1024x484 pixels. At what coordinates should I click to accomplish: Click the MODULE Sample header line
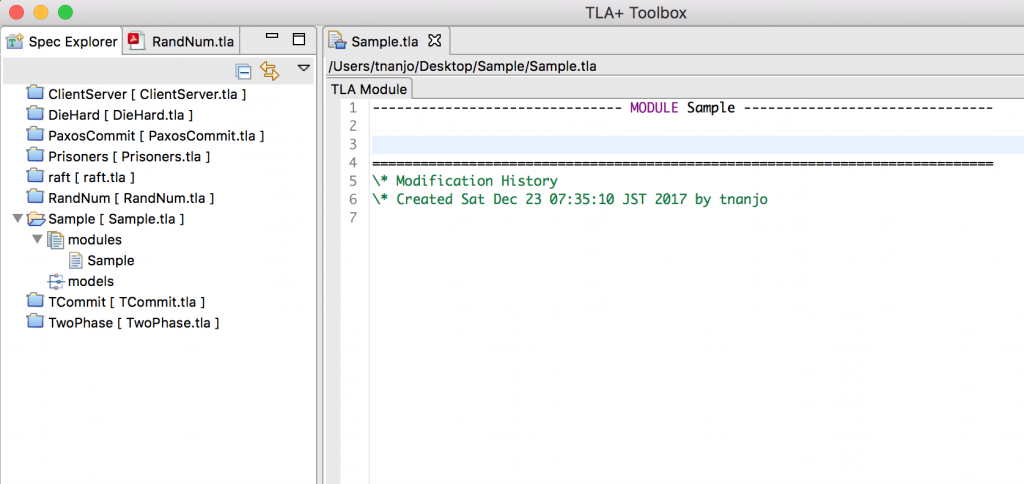(x=682, y=108)
